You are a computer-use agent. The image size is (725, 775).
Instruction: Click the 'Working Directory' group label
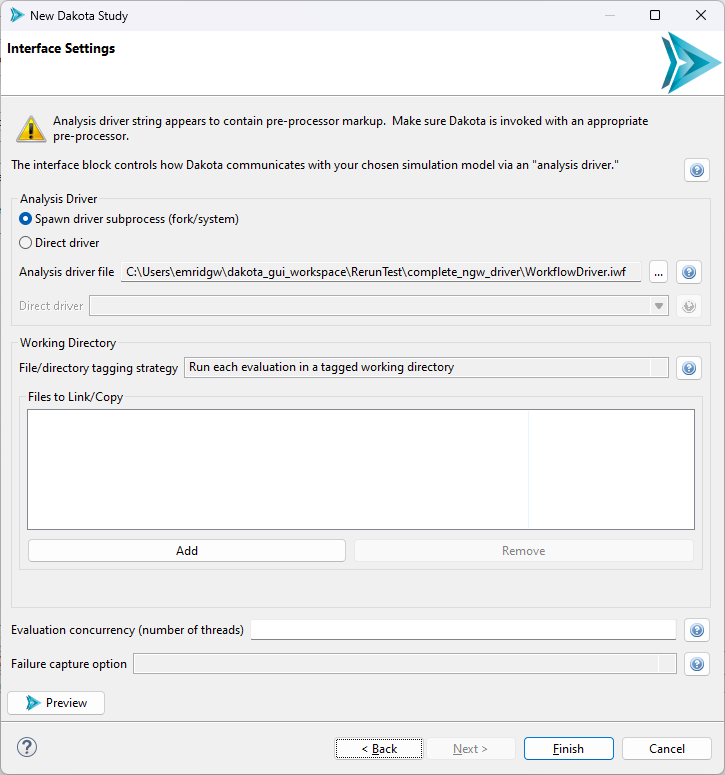click(x=68, y=343)
